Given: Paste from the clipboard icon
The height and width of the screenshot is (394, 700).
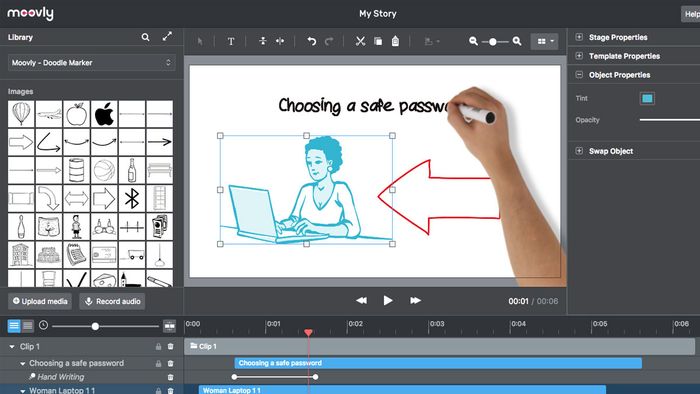Looking at the screenshot, I should (x=395, y=41).
